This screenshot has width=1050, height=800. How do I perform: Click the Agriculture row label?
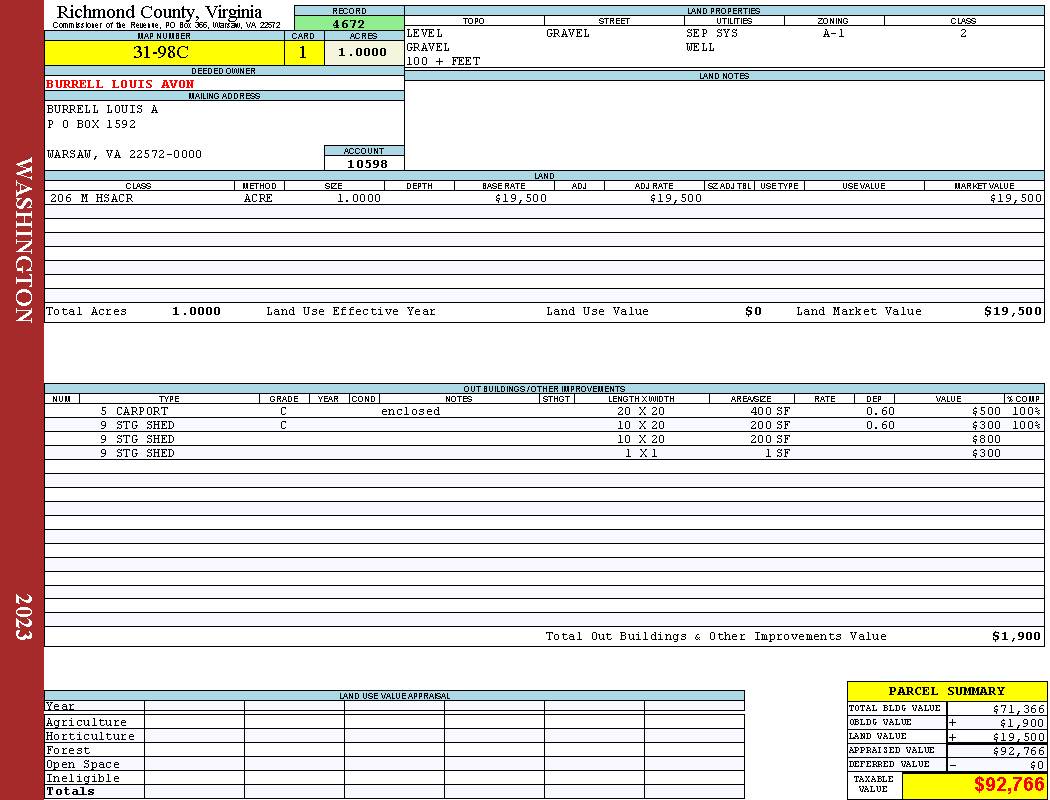point(86,722)
